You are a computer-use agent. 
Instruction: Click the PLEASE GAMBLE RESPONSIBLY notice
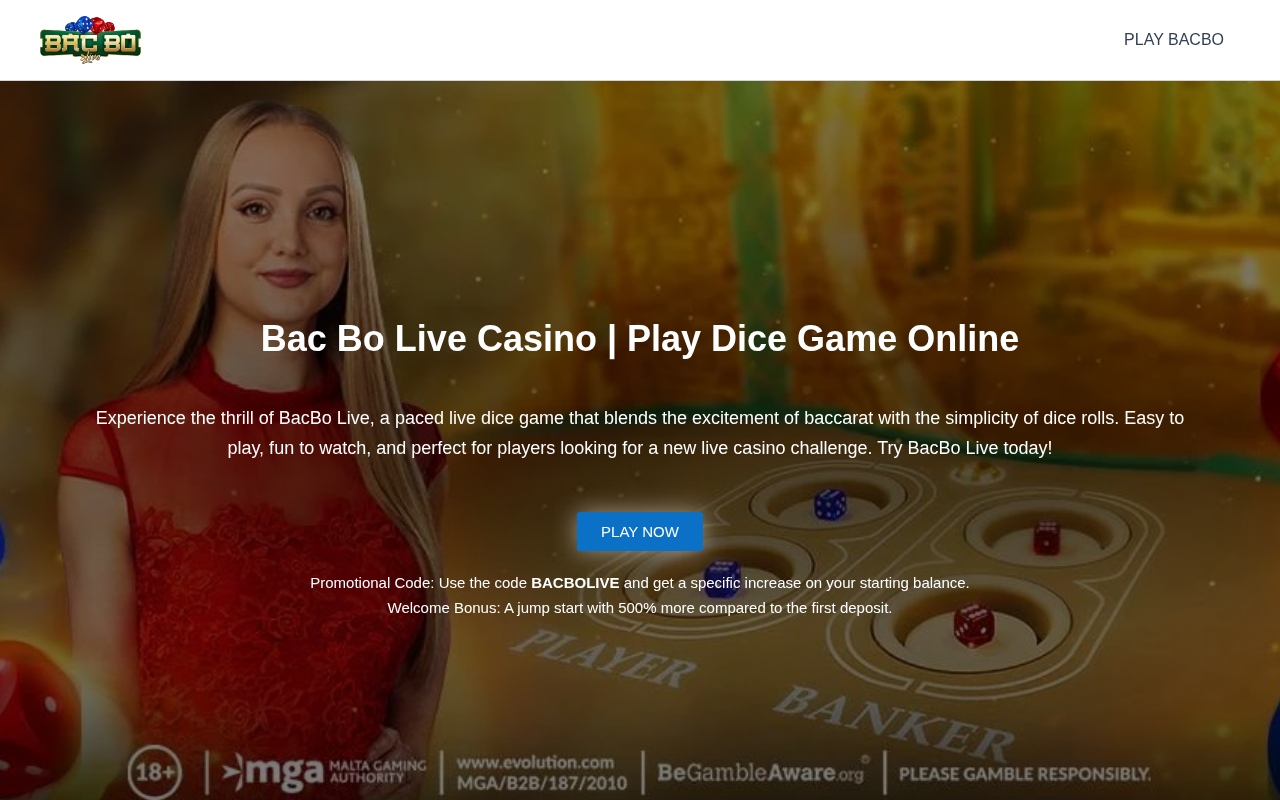coord(1025,773)
